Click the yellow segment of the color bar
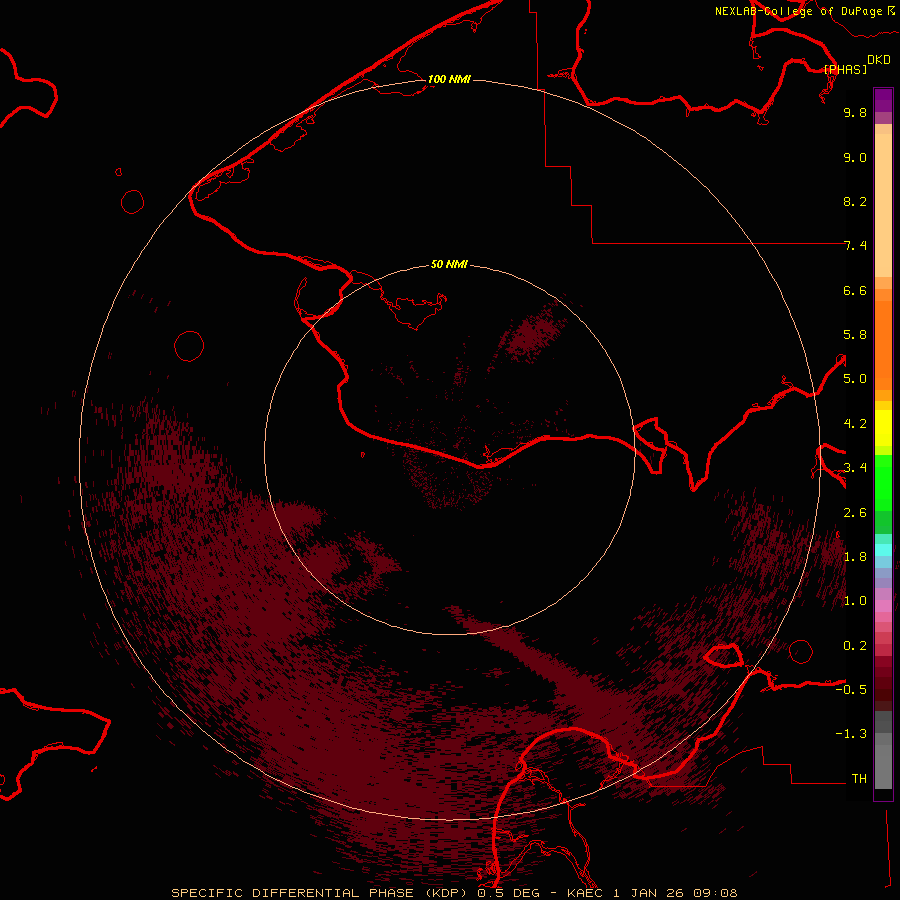900x900 pixels. click(x=883, y=428)
